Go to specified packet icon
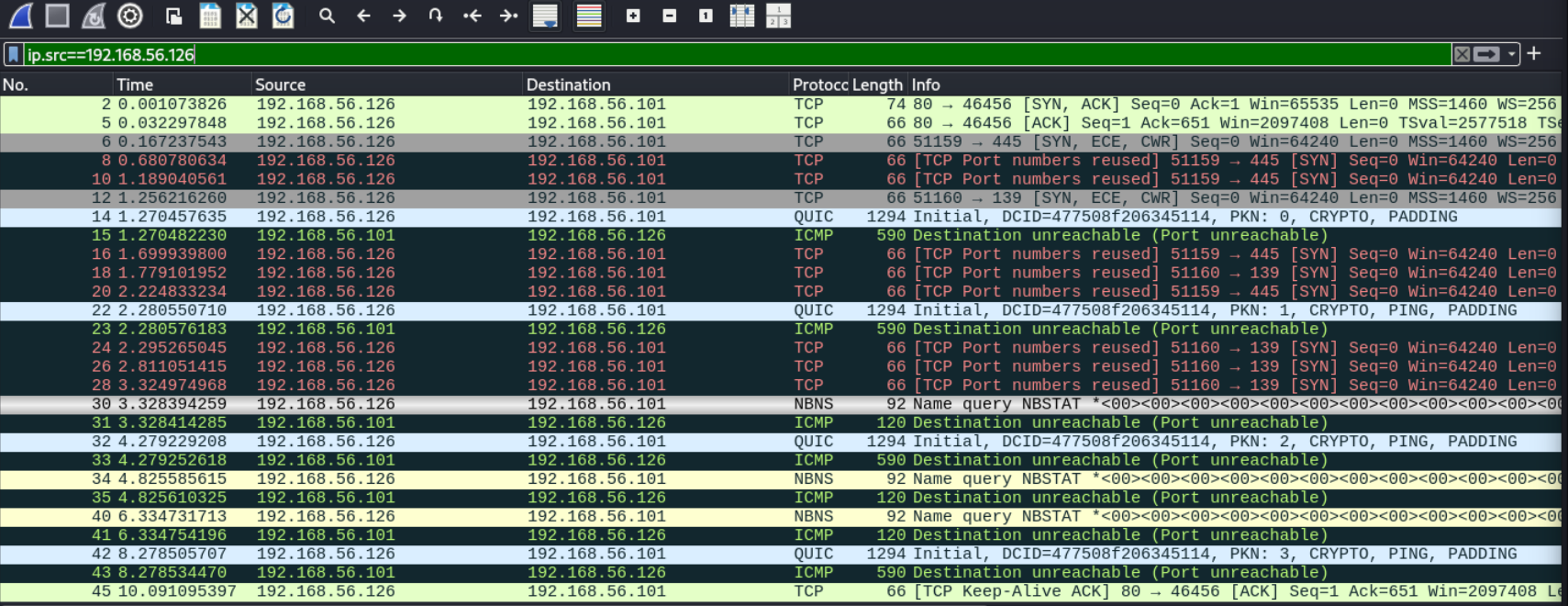 [436, 16]
